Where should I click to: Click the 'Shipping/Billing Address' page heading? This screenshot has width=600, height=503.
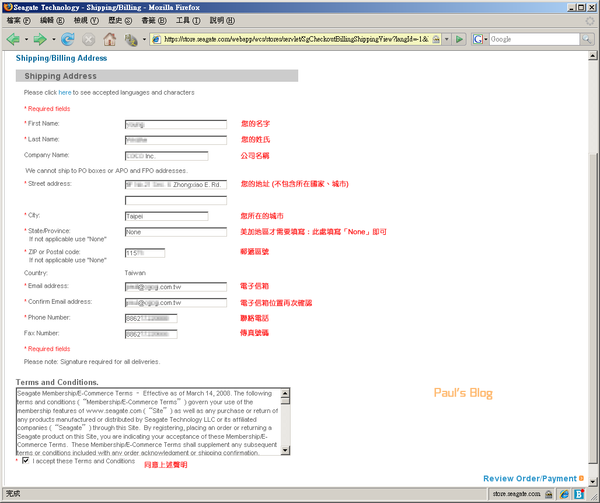(x=61, y=58)
